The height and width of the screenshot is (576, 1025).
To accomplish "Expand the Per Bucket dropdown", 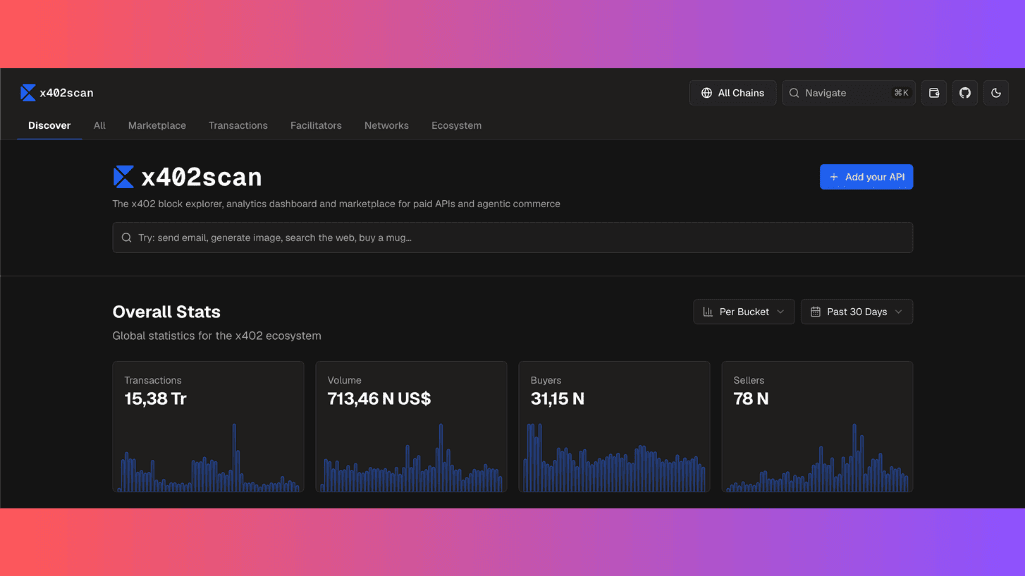I will (743, 312).
